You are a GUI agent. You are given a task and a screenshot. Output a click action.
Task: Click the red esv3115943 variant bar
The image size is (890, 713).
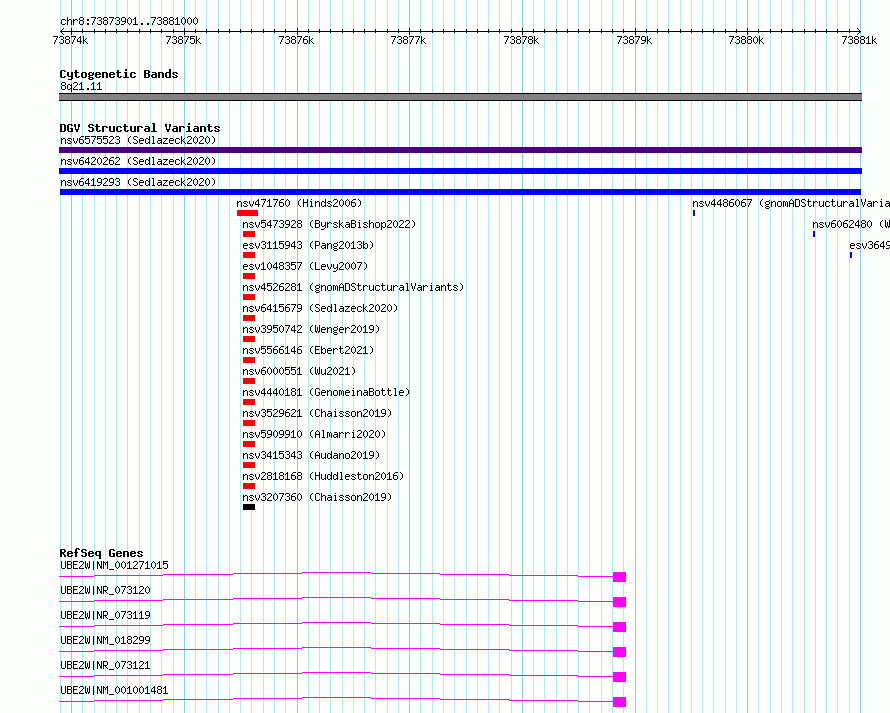tap(249, 255)
